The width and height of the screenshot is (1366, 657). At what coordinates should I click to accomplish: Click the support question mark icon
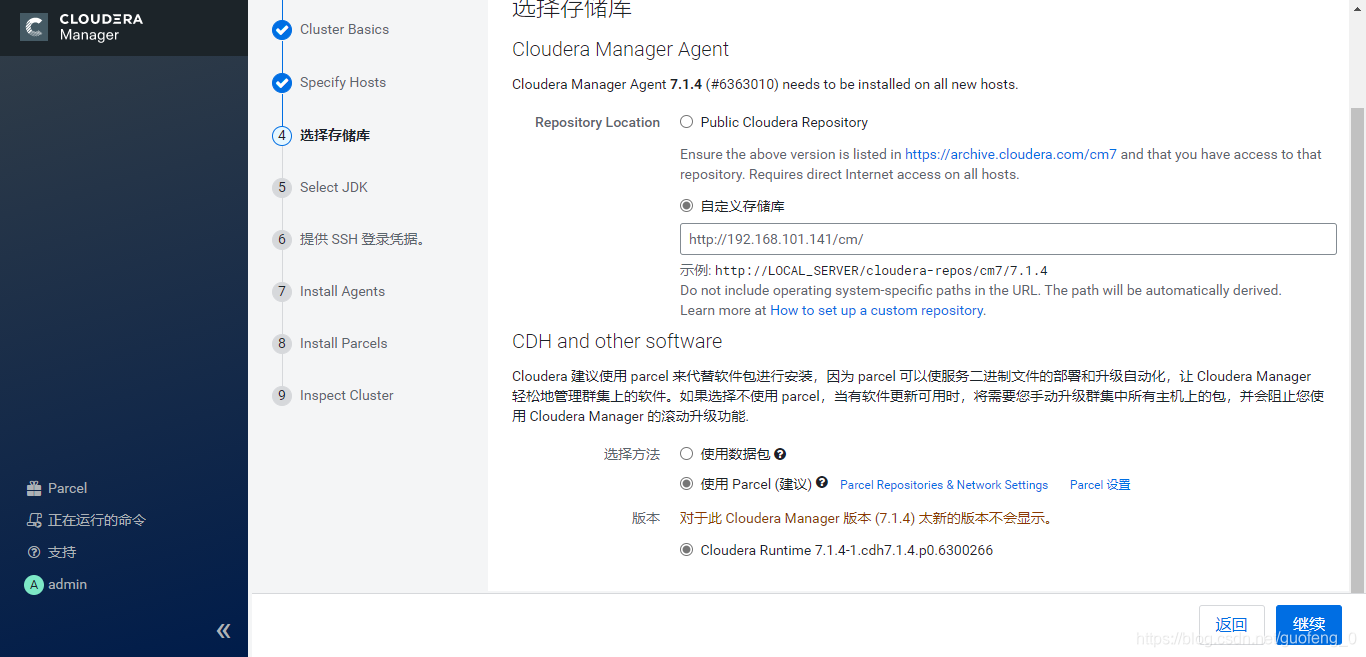[x=34, y=552]
